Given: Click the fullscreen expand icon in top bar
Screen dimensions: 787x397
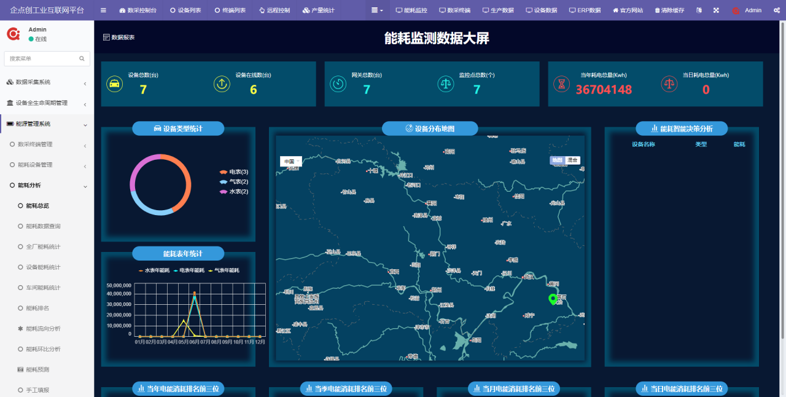Looking at the screenshot, I should (716, 11).
